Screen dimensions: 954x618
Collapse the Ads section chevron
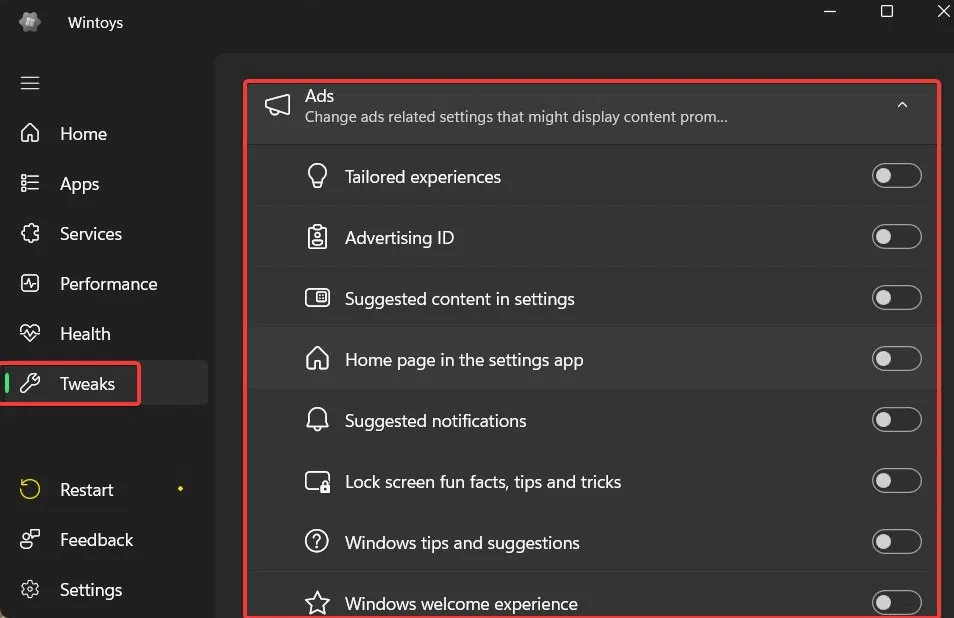902,105
